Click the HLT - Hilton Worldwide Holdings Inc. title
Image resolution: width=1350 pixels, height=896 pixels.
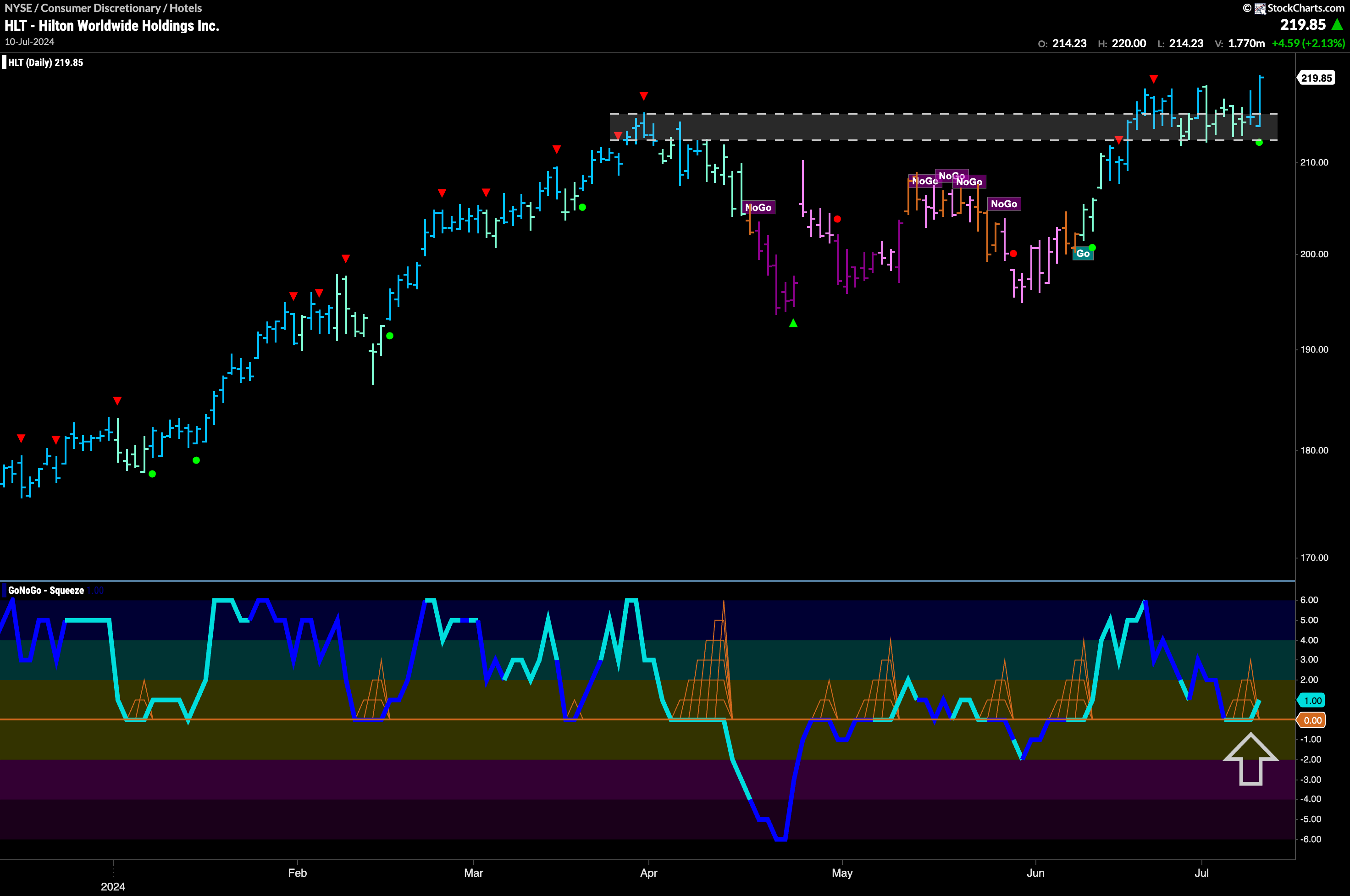(x=112, y=26)
